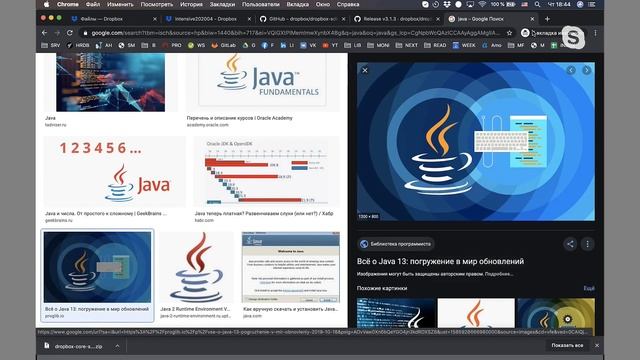Viewport: 640px width, 360px height.
Task: Switch to the Release v3.1.3 tab
Action: click(397, 19)
